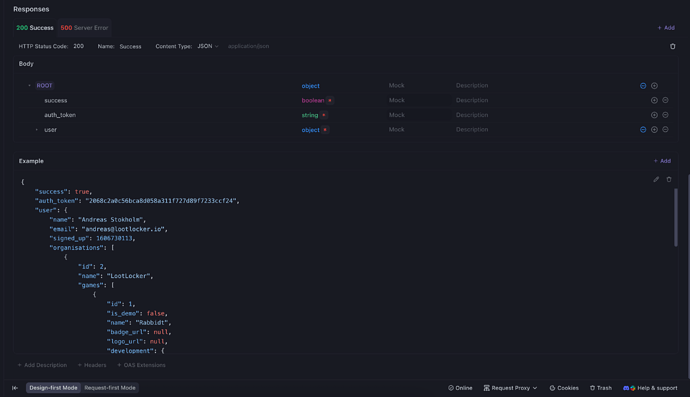Click Description field in success row
The image size is (690, 397).
pos(472,100)
